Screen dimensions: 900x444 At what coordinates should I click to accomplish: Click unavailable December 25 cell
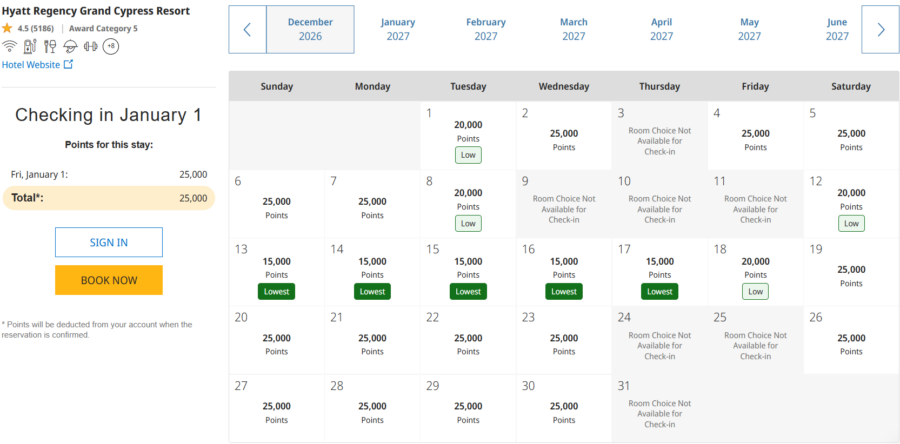coord(755,341)
